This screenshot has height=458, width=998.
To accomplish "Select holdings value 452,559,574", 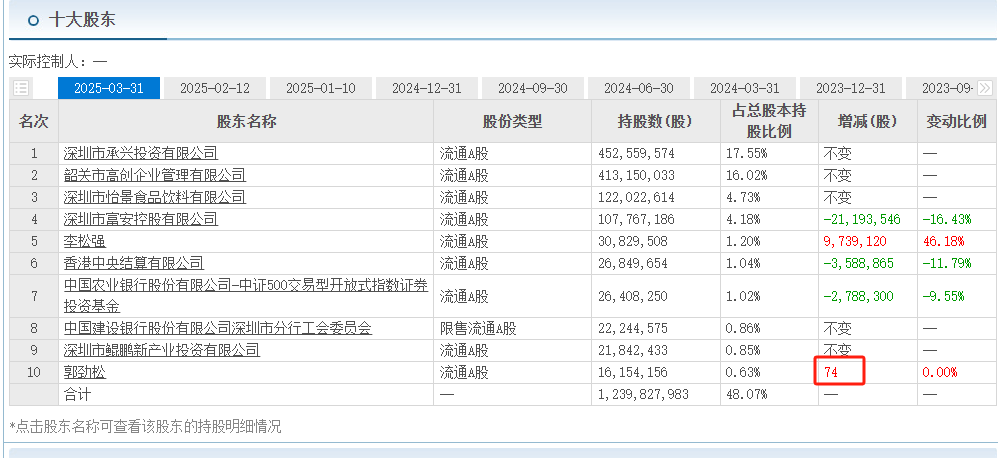I will pos(636,153).
